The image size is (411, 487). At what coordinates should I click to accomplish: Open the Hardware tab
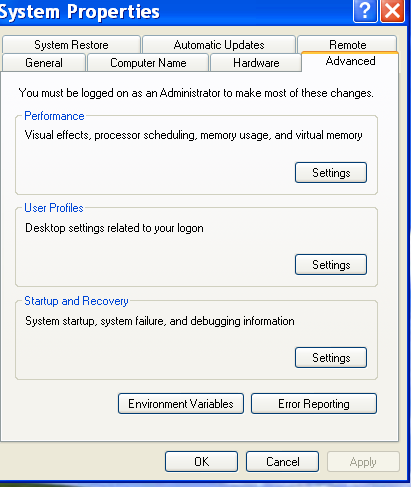click(x=256, y=63)
